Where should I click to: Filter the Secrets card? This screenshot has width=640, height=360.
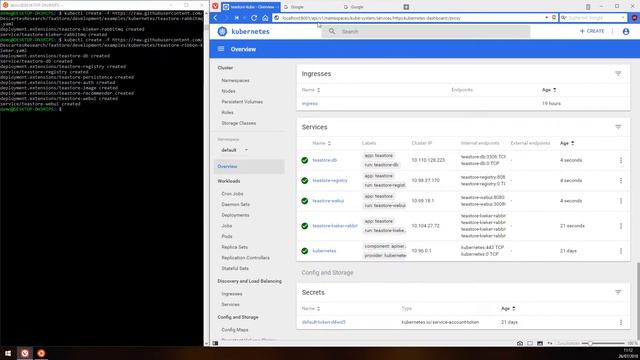pos(618,293)
